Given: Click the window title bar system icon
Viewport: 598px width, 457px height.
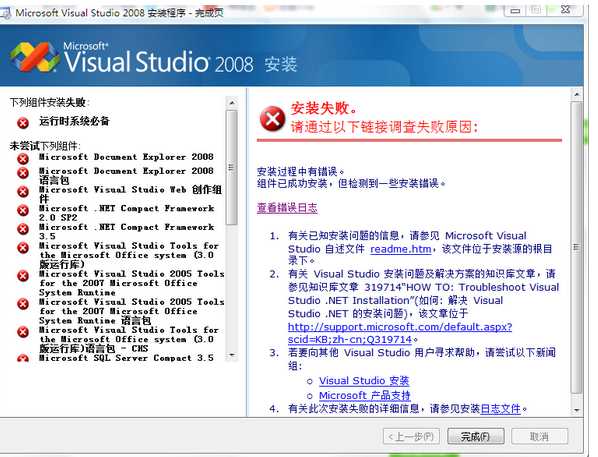Looking at the screenshot, I should pyautogui.click(x=5, y=13).
